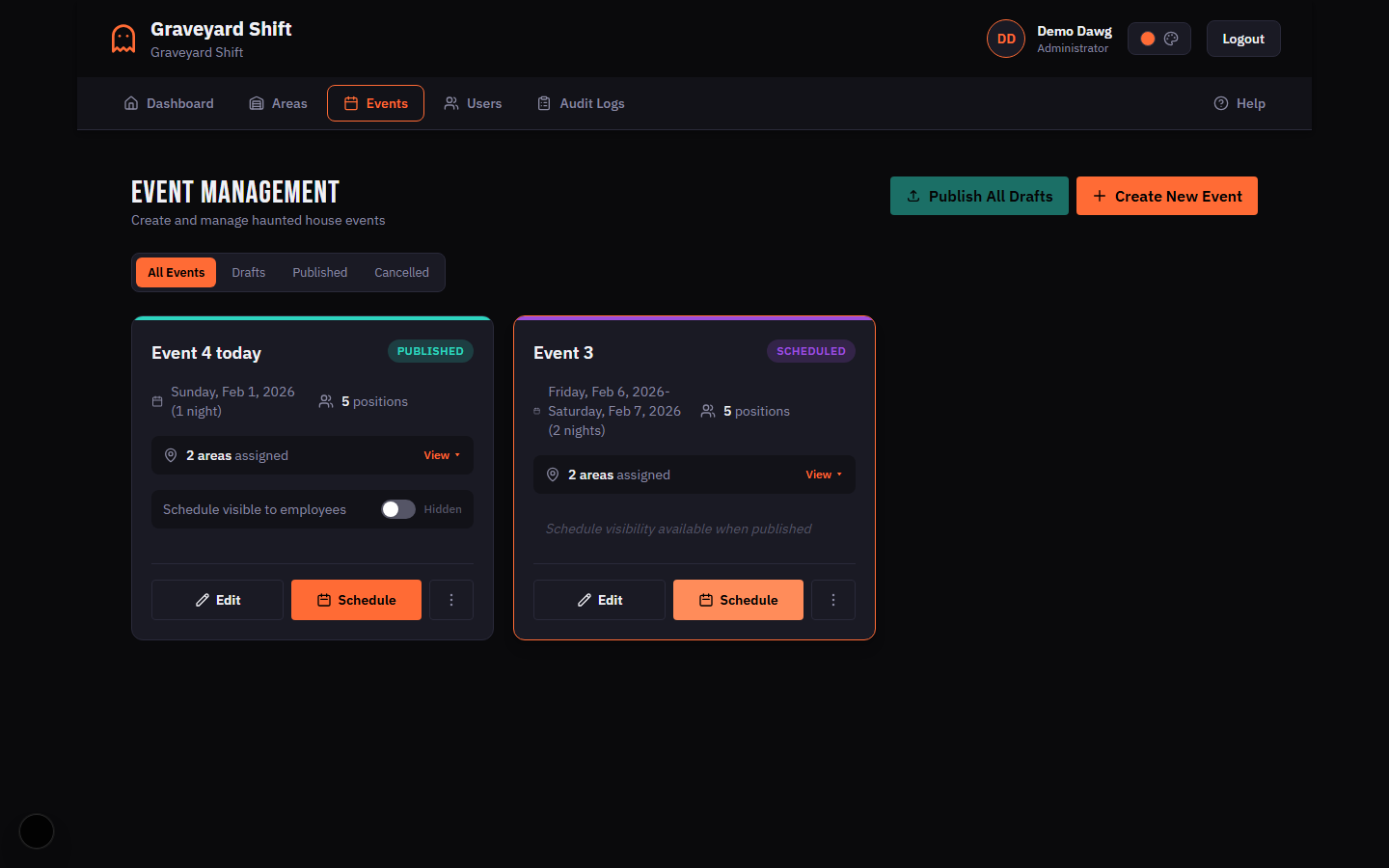This screenshot has width=1389, height=868.
Task: Click Publish All Drafts
Action: pyautogui.click(x=979, y=196)
